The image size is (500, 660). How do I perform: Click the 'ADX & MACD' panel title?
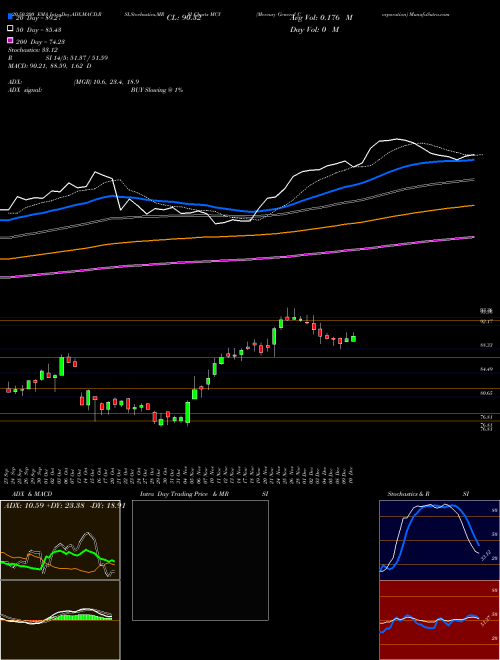[32, 494]
